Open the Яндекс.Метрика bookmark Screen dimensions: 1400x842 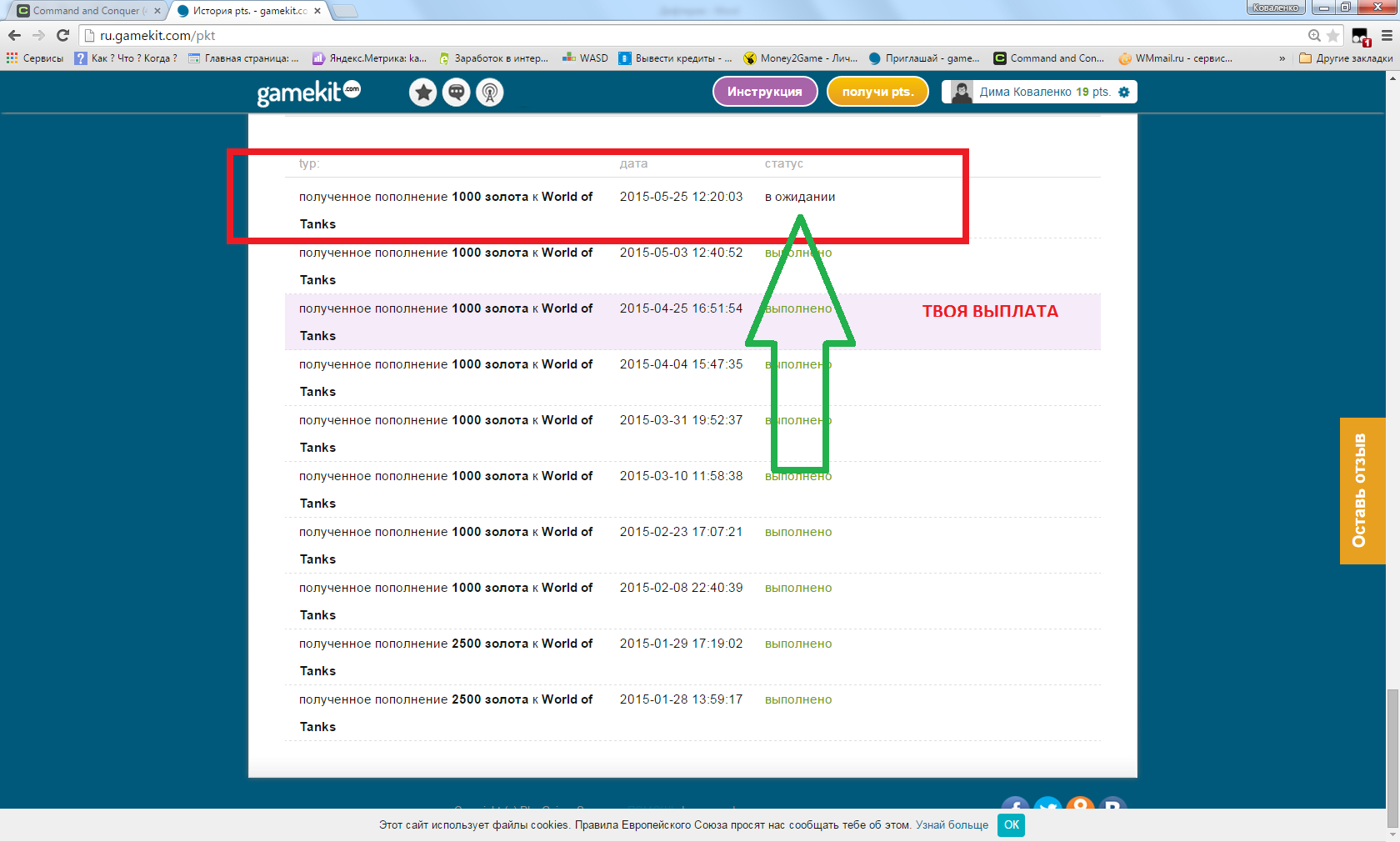click(369, 58)
